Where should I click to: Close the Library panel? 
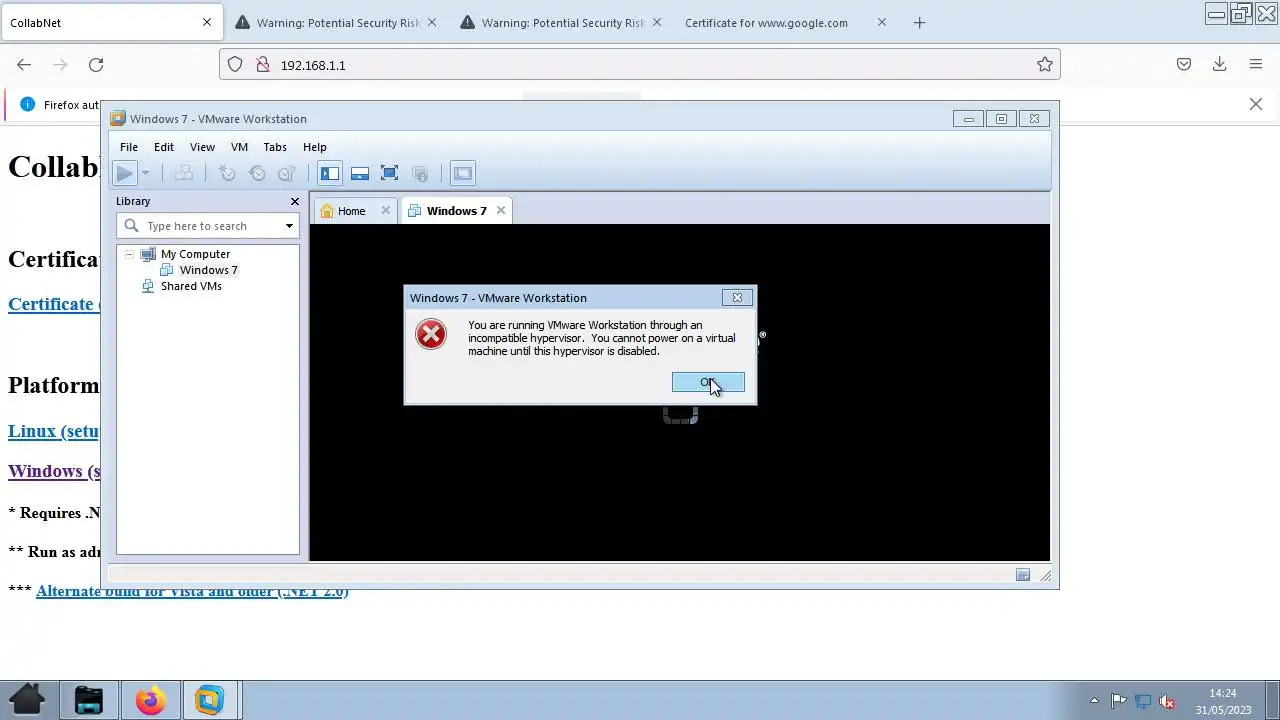pos(295,202)
